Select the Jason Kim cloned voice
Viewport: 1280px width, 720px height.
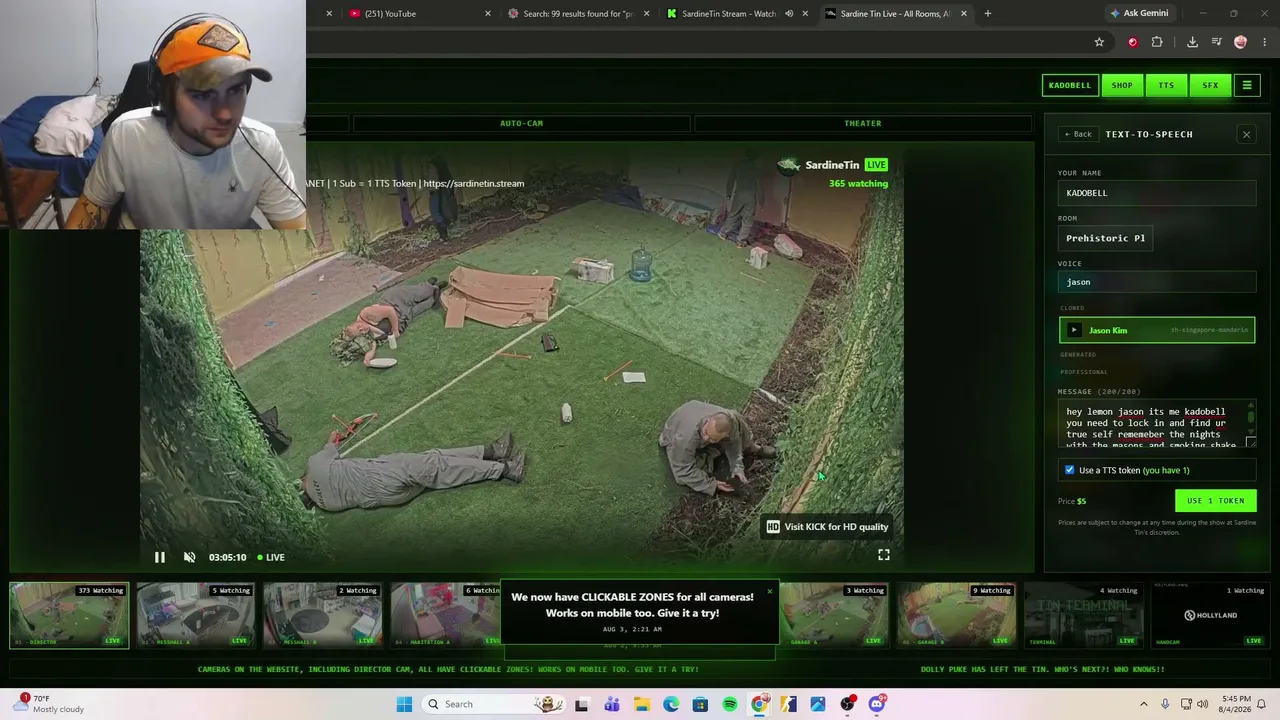pos(1157,330)
